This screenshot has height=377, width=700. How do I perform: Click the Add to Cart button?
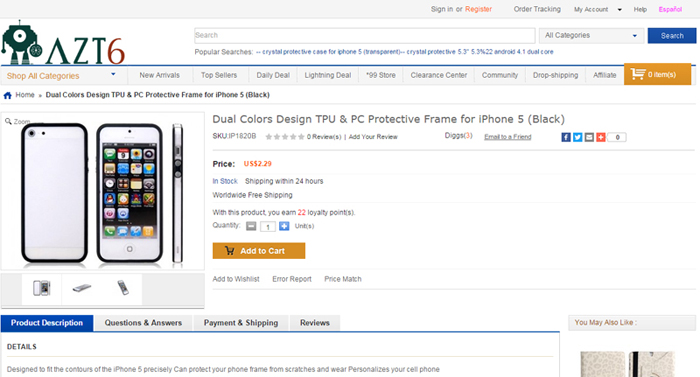[x=259, y=251]
